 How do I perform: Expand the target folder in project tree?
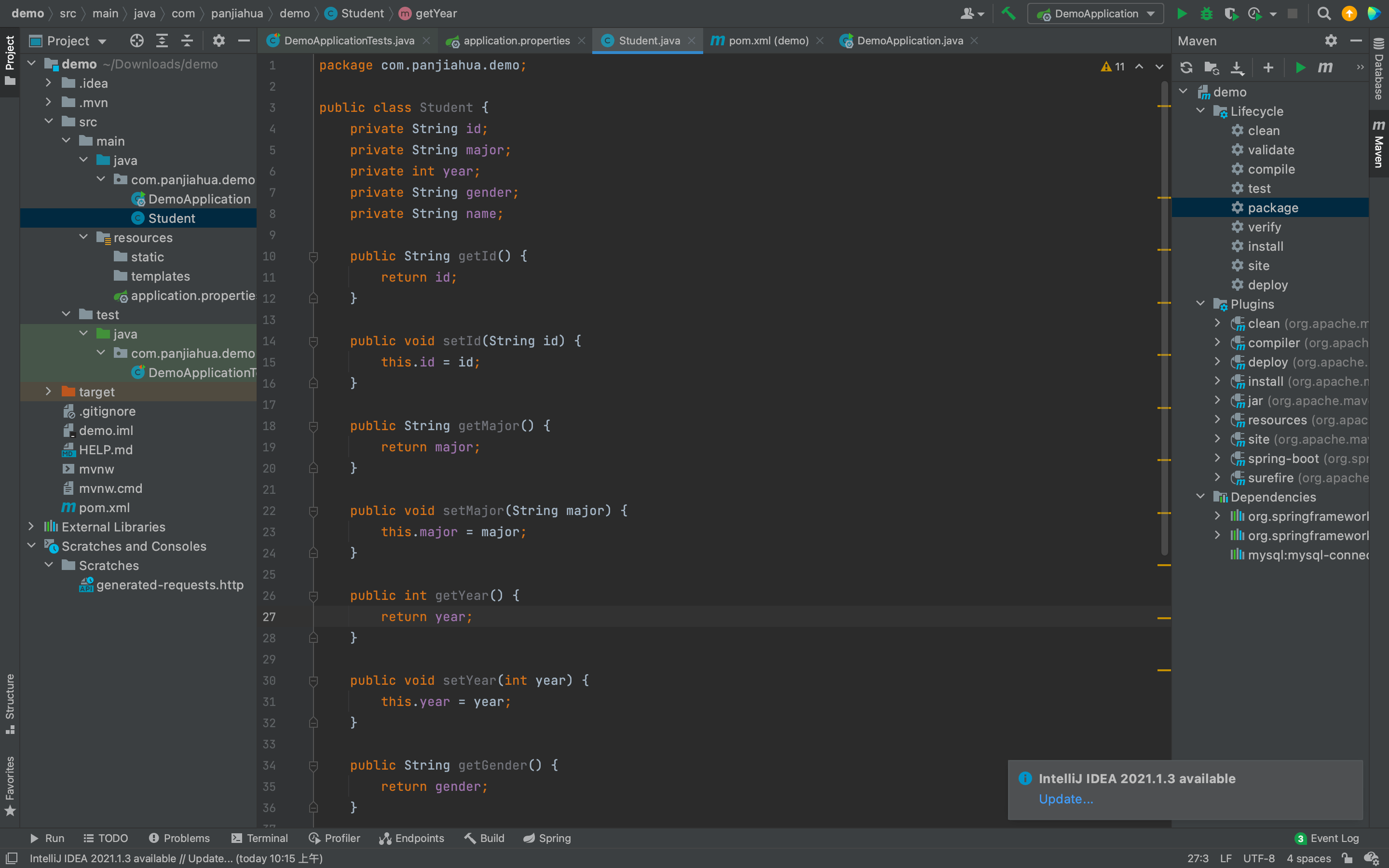[49, 392]
